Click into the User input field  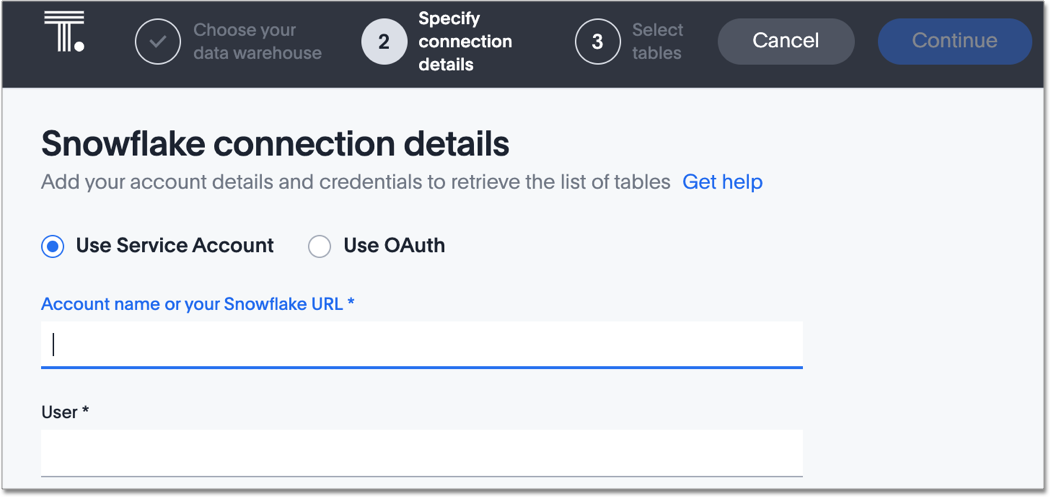(421, 453)
